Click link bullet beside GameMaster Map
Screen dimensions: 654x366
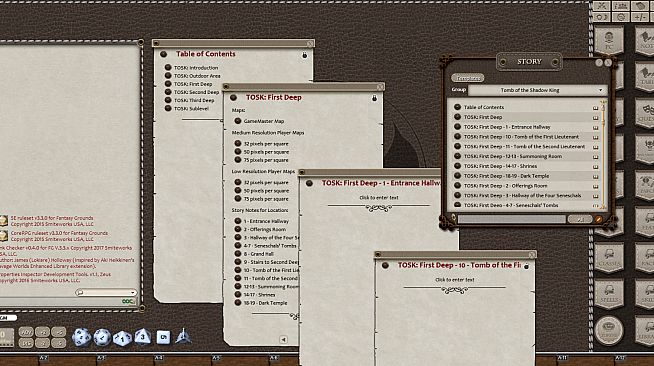238,121
